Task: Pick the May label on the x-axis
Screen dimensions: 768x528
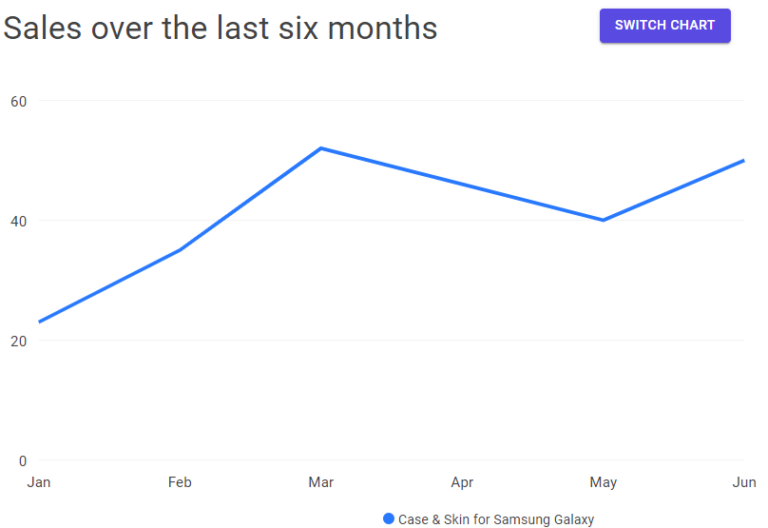Action: [x=603, y=483]
